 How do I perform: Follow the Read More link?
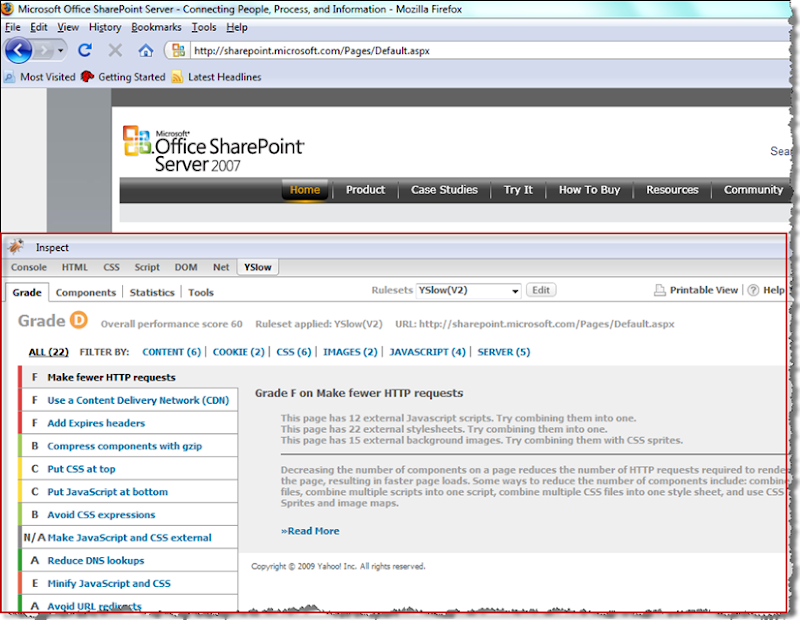tap(310, 531)
